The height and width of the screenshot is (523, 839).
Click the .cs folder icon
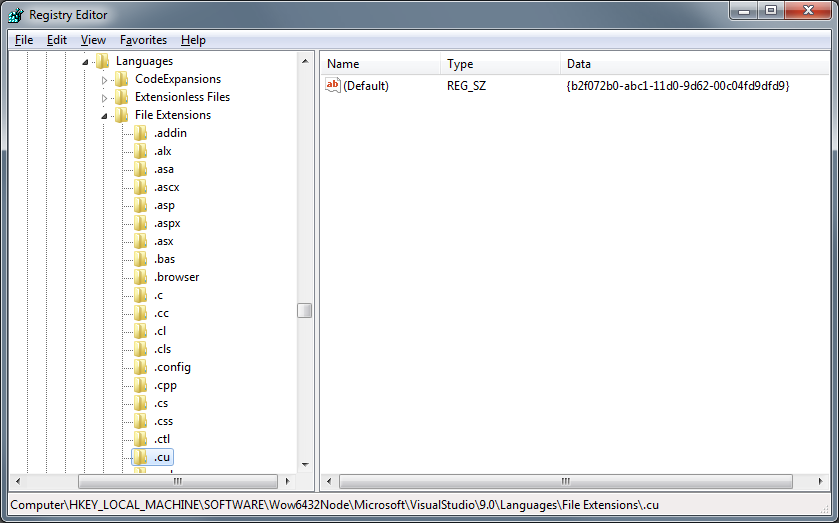(x=141, y=403)
